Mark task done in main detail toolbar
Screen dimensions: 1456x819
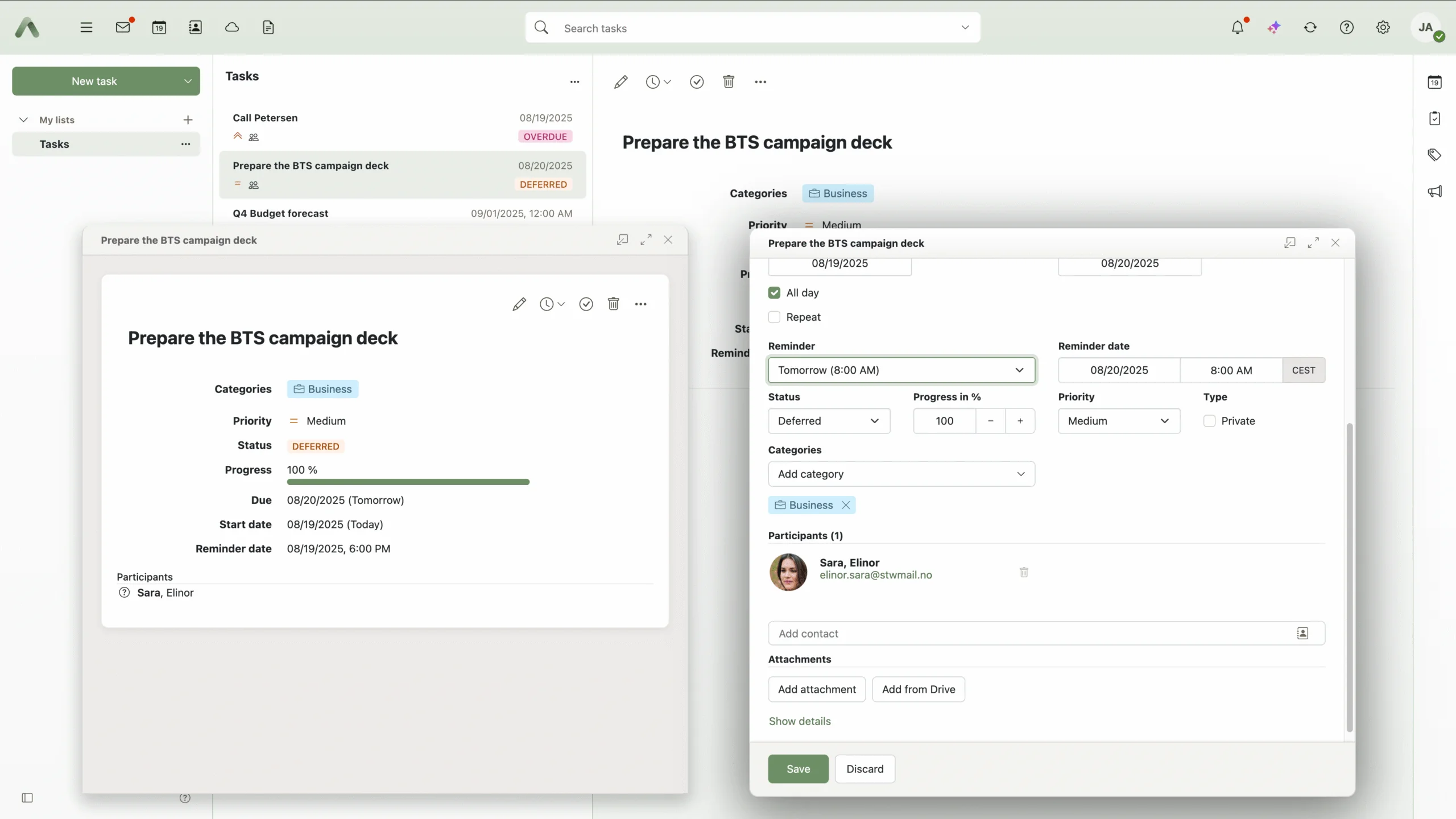pos(697,82)
